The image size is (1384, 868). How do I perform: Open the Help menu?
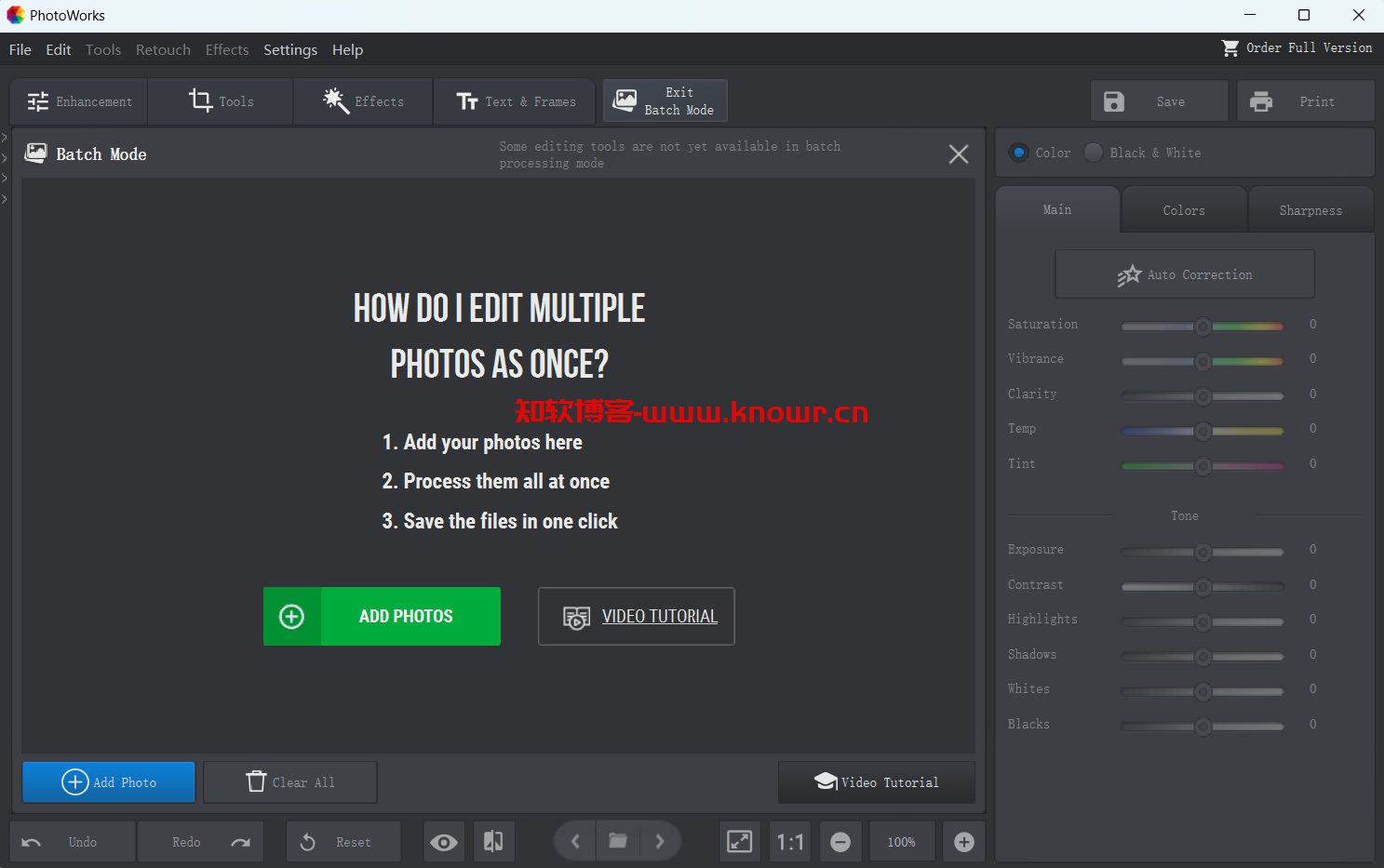(347, 49)
